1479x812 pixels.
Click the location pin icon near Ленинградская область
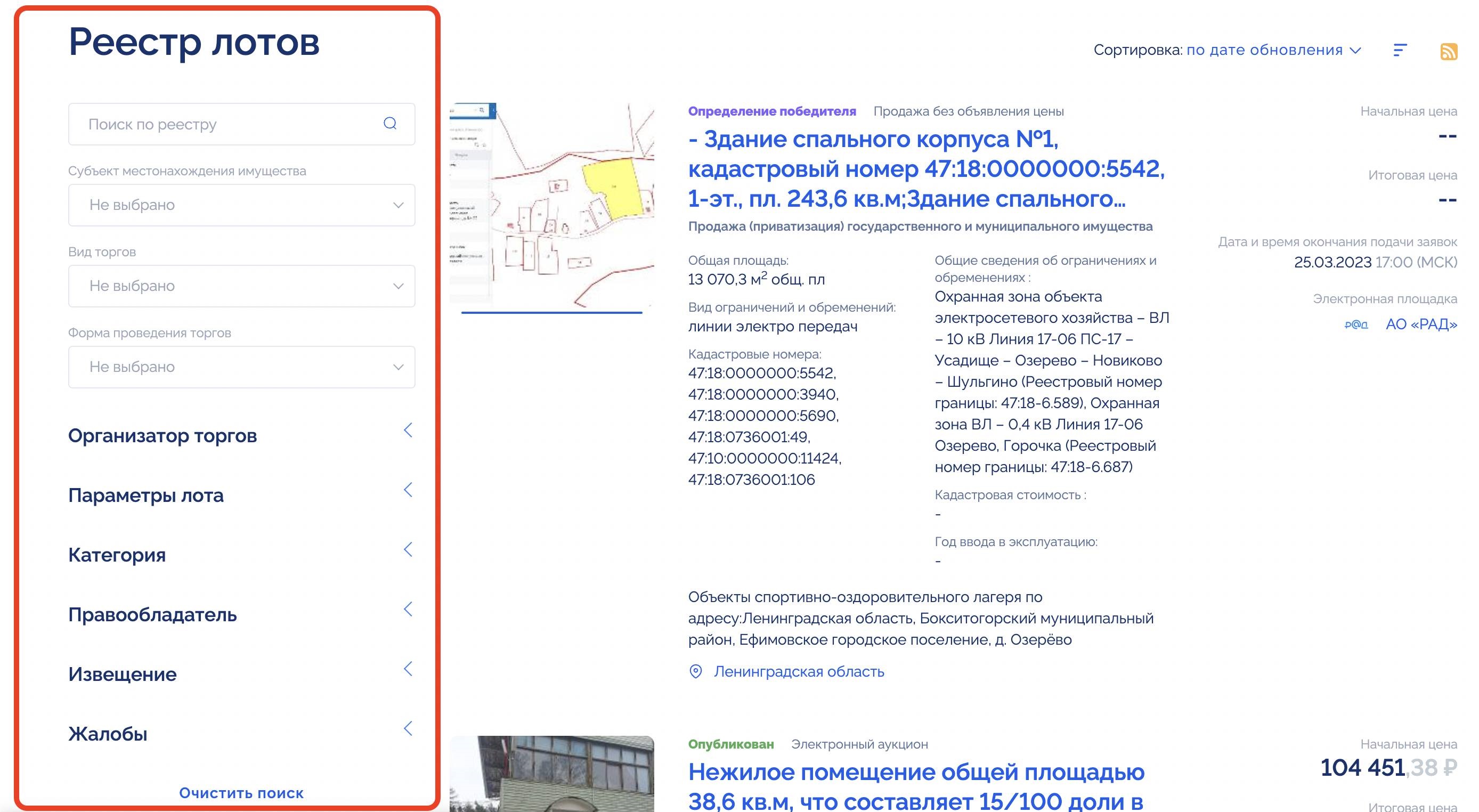[695, 671]
